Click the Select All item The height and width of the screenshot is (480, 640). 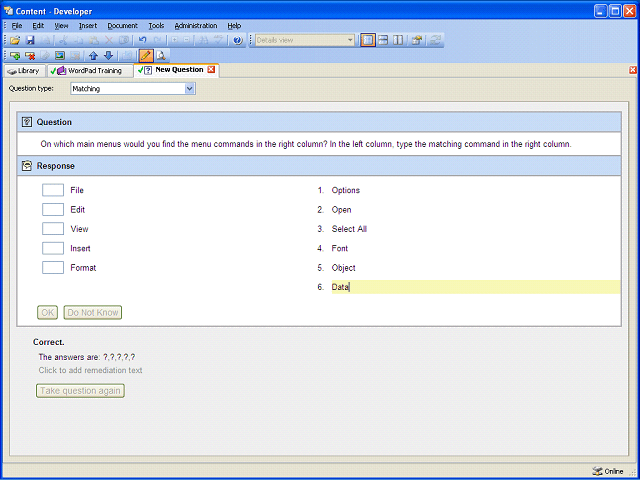point(349,229)
